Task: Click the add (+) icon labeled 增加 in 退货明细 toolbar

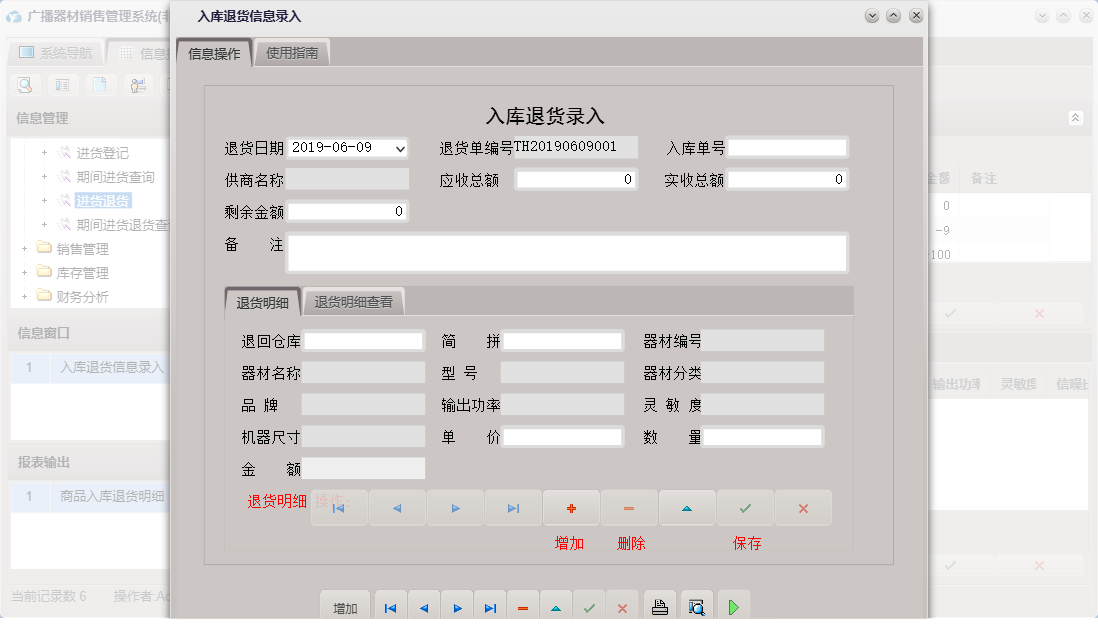Action: point(570,508)
